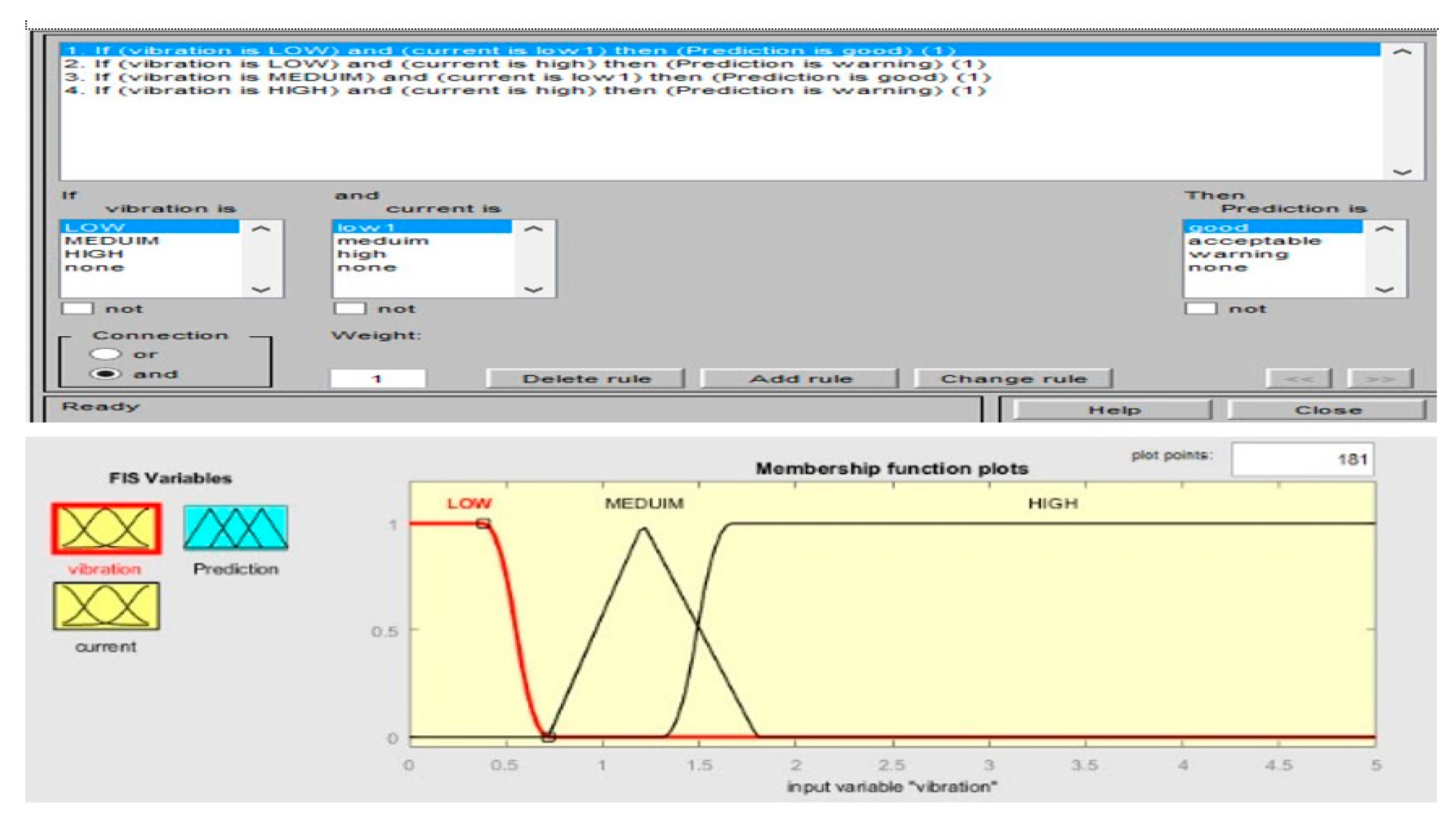The image size is (1456, 830).
Task: Select the vibration FIS variable icon
Action: point(106,528)
